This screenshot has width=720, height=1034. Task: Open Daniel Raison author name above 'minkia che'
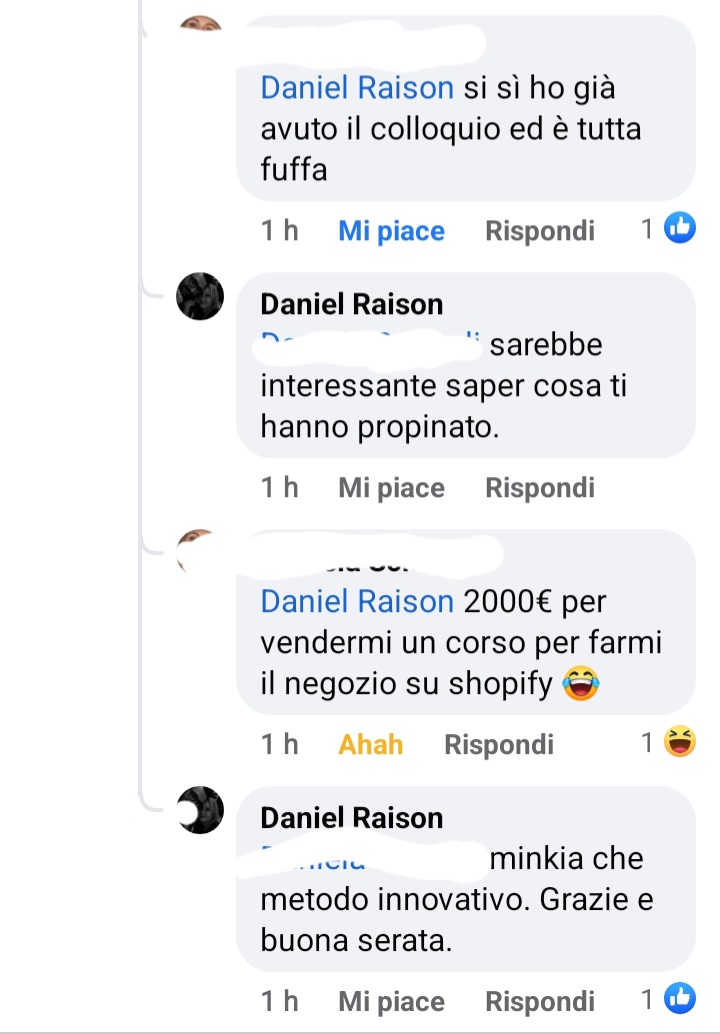click(x=351, y=818)
